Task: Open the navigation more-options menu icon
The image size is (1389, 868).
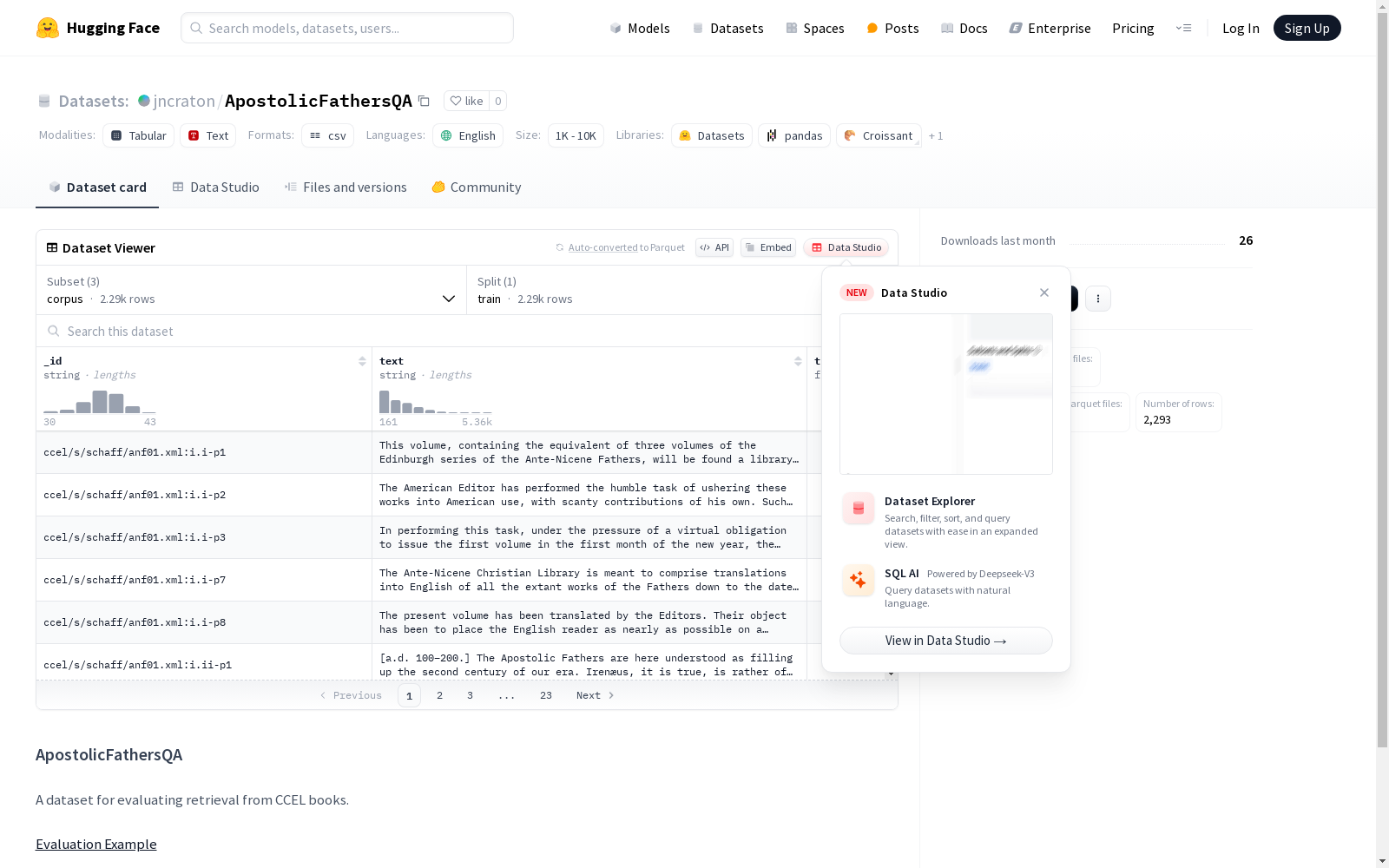Action: click(x=1183, y=28)
